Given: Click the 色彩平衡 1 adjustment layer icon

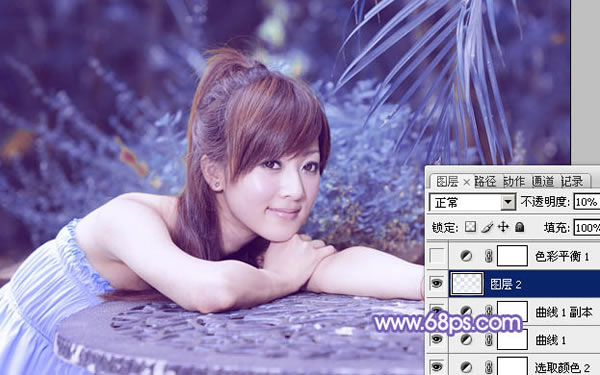Looking at the screenshot, I should coord(466,256).
